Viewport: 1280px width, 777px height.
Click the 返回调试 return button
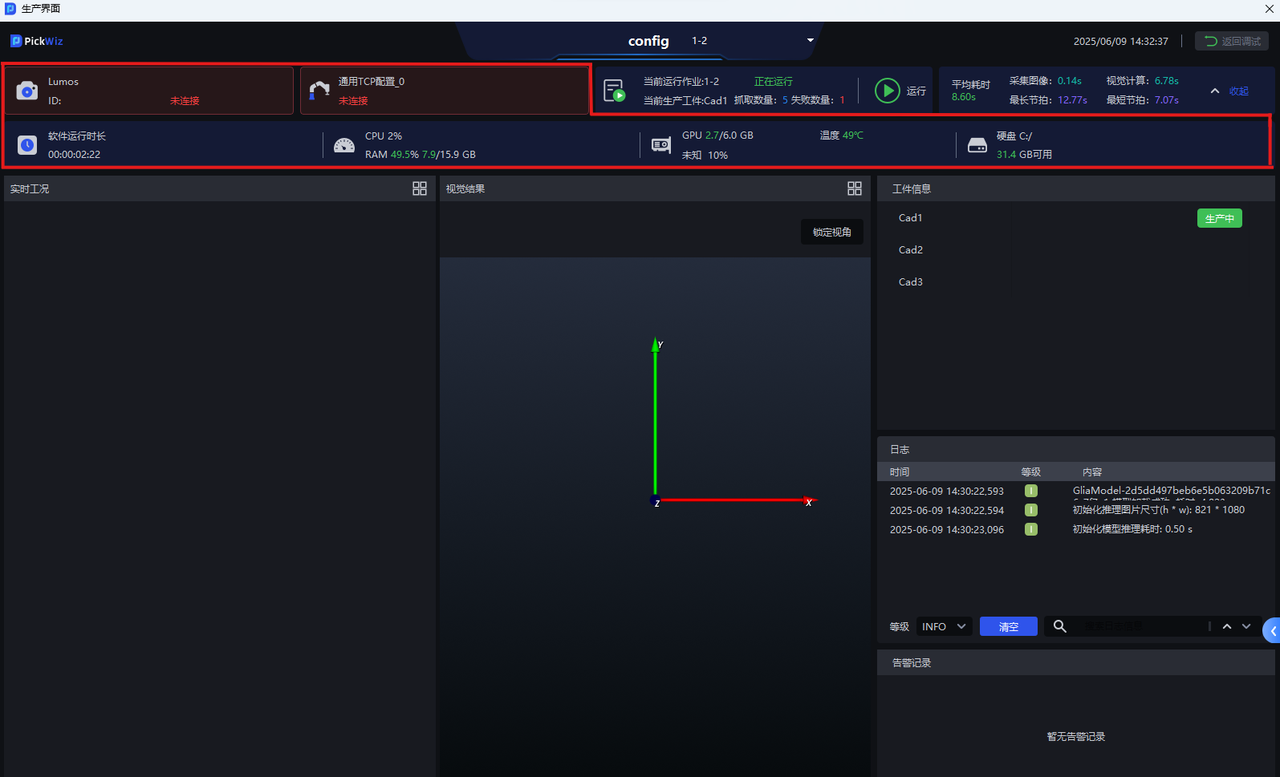tap(1232, 41)
